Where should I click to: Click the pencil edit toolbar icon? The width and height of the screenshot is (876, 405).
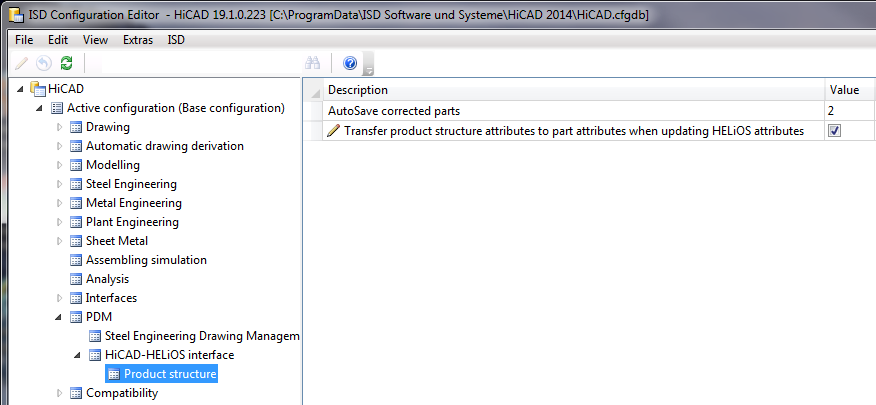[x=21, y=63]
